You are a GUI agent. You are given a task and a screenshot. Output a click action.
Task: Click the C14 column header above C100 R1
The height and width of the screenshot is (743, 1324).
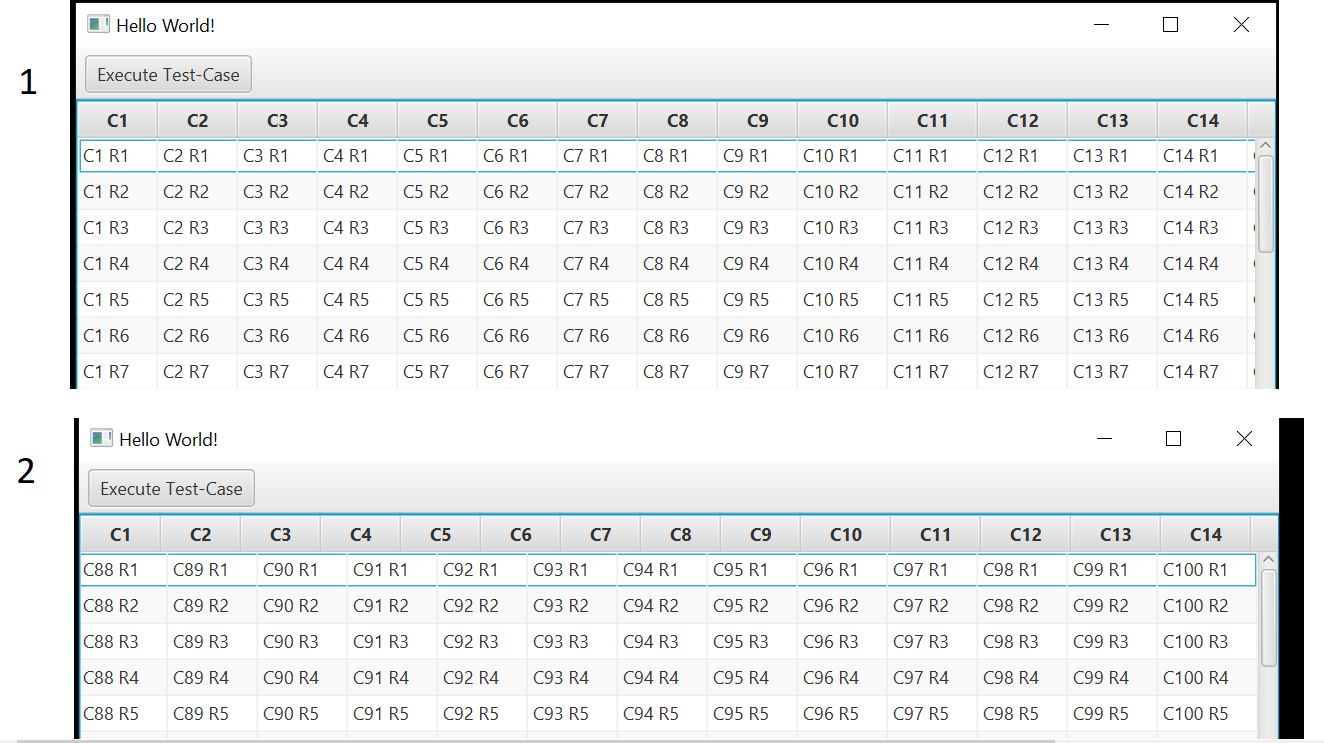(1205, 535)
